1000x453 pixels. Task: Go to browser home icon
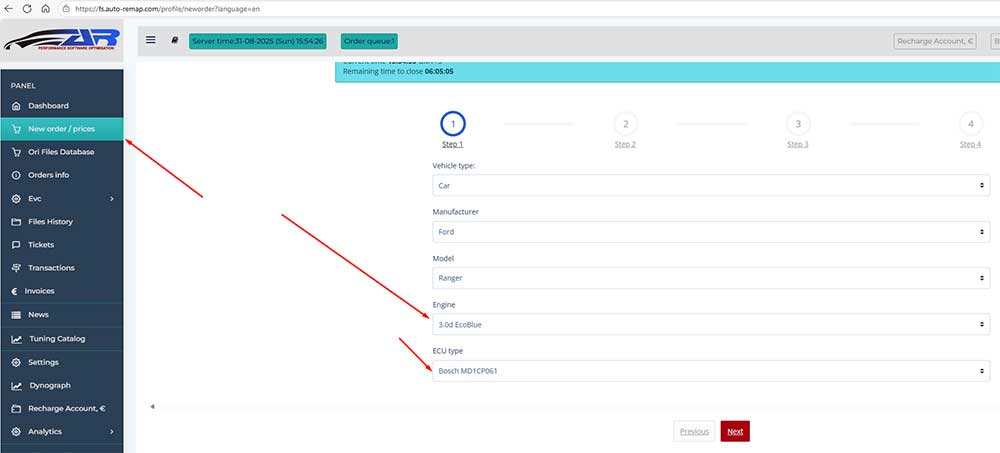pos(45,9)
